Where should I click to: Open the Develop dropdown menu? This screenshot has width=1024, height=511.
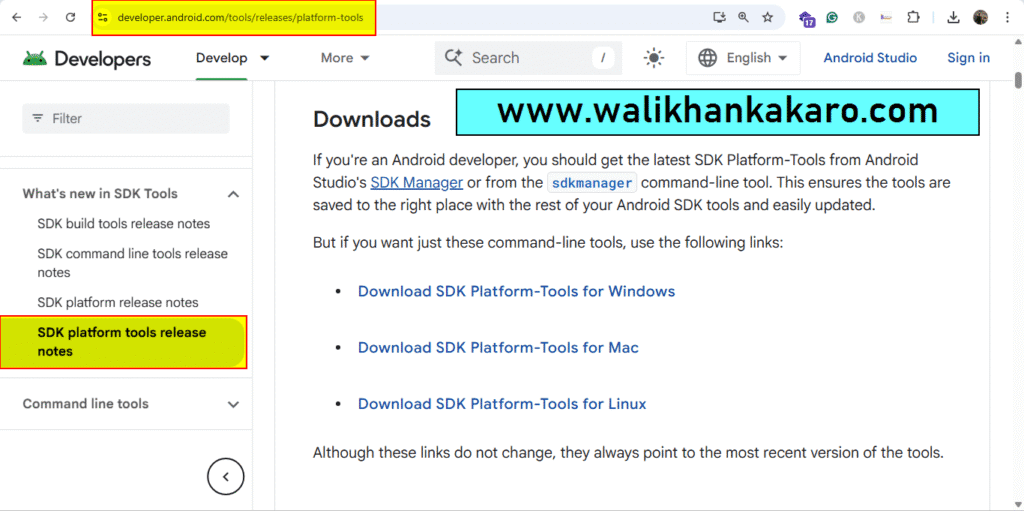click(232, 58)
